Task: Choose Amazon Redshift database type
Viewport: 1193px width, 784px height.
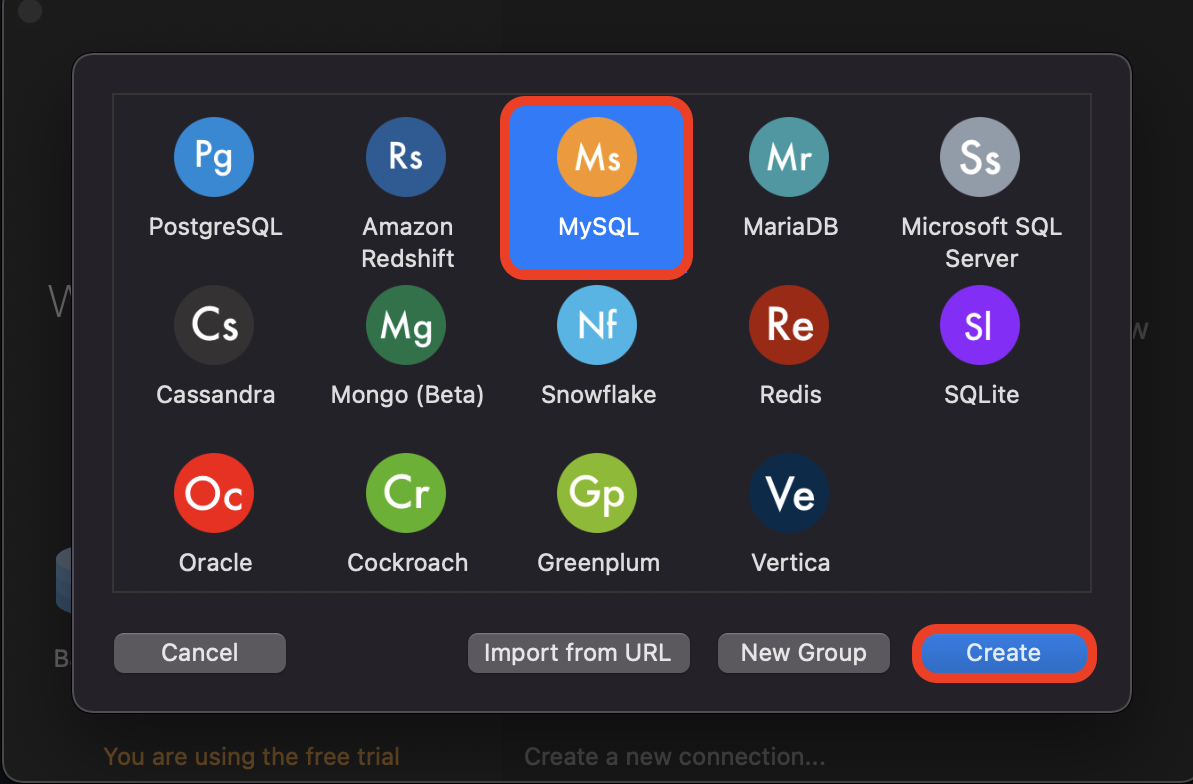Action: (406, 157)
